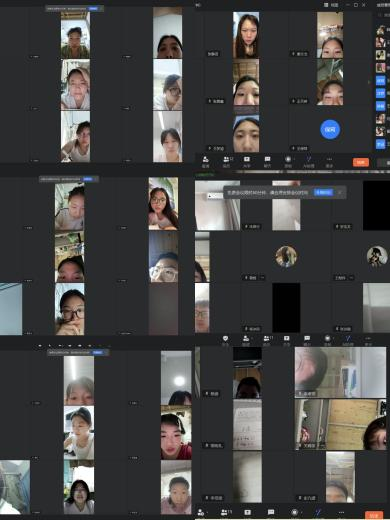The width and height of the screenshot is (390, 520).
Task: Open the grid View menu in the title bar
Action: tap(331, 5)
